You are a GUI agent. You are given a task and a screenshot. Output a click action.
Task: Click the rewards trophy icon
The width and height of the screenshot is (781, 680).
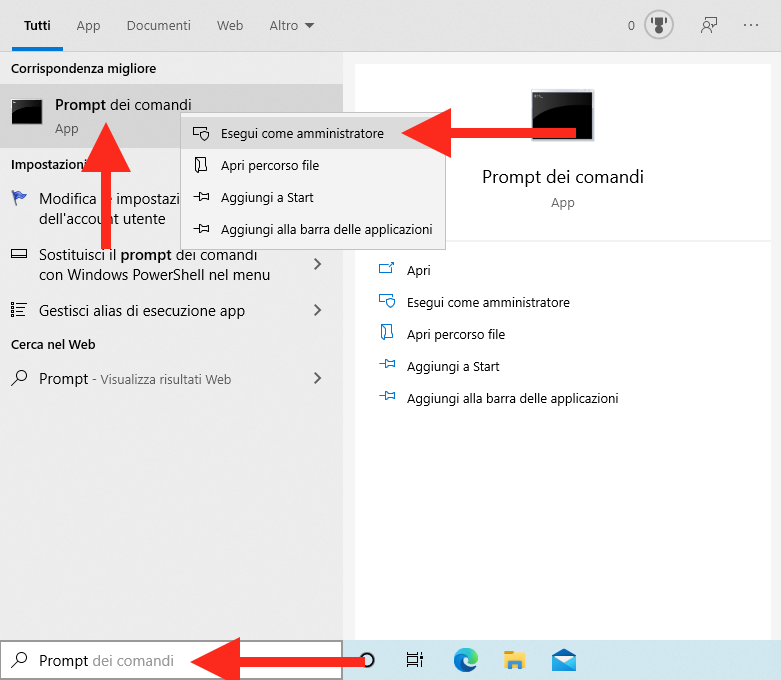(x=658, y=25)
